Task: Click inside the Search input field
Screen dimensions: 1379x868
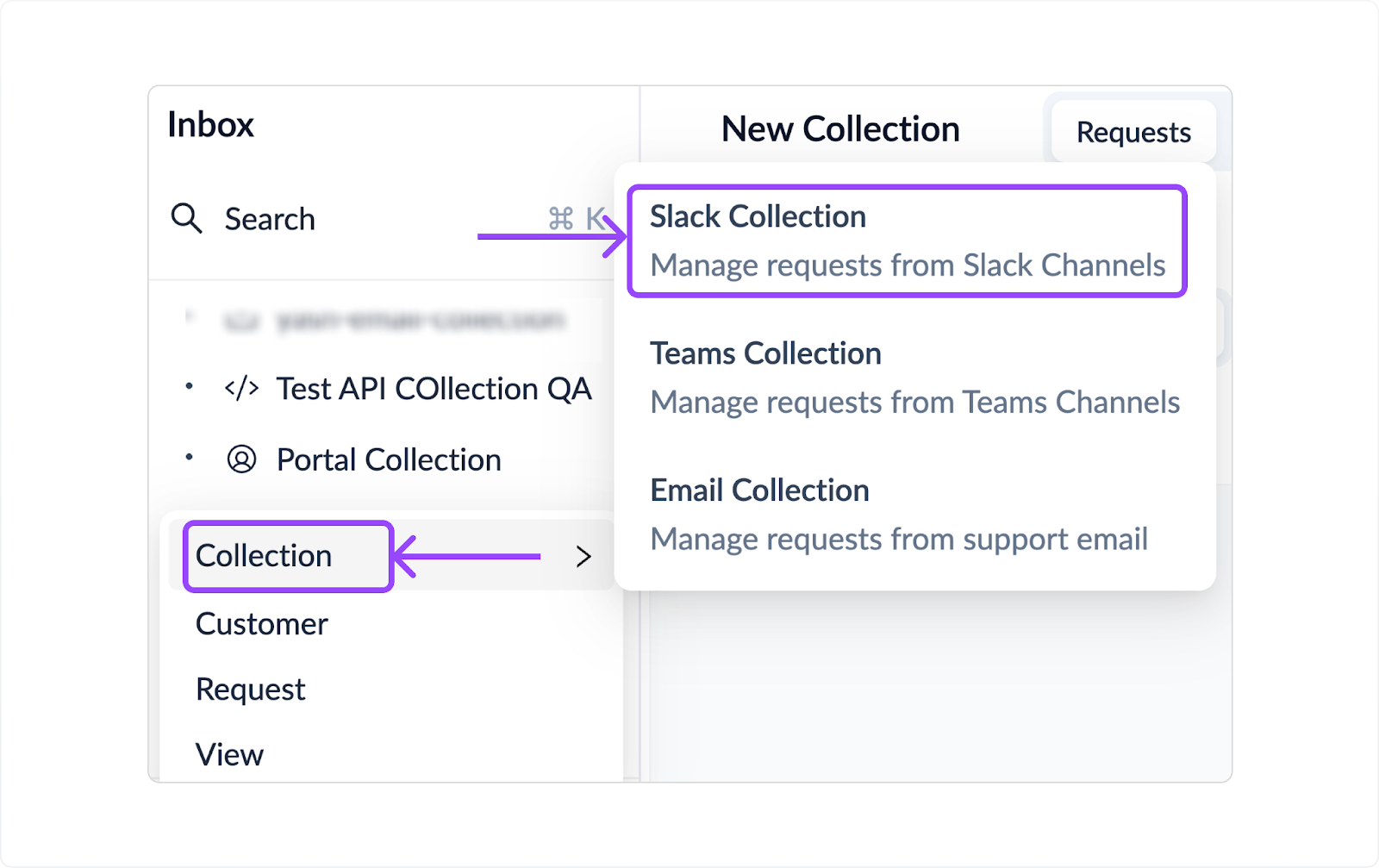Action: [x=270, y=218]
